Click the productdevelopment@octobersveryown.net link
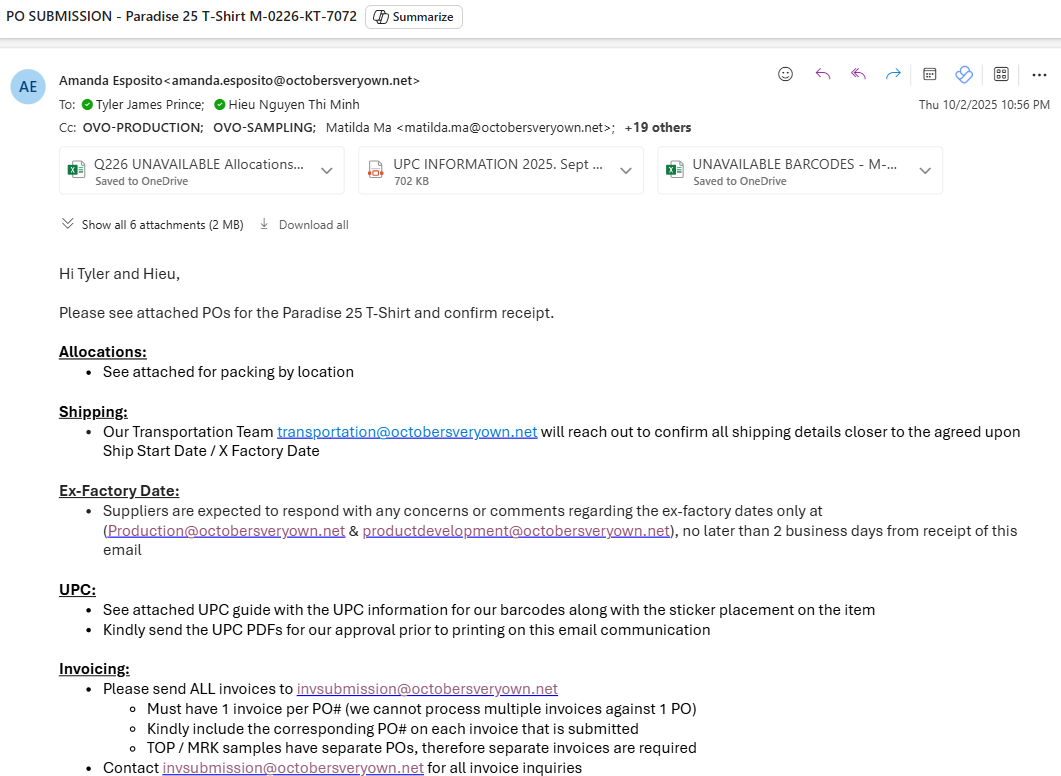The height and width of the screenshot is (776, 1061). click(x=516, y=531)
